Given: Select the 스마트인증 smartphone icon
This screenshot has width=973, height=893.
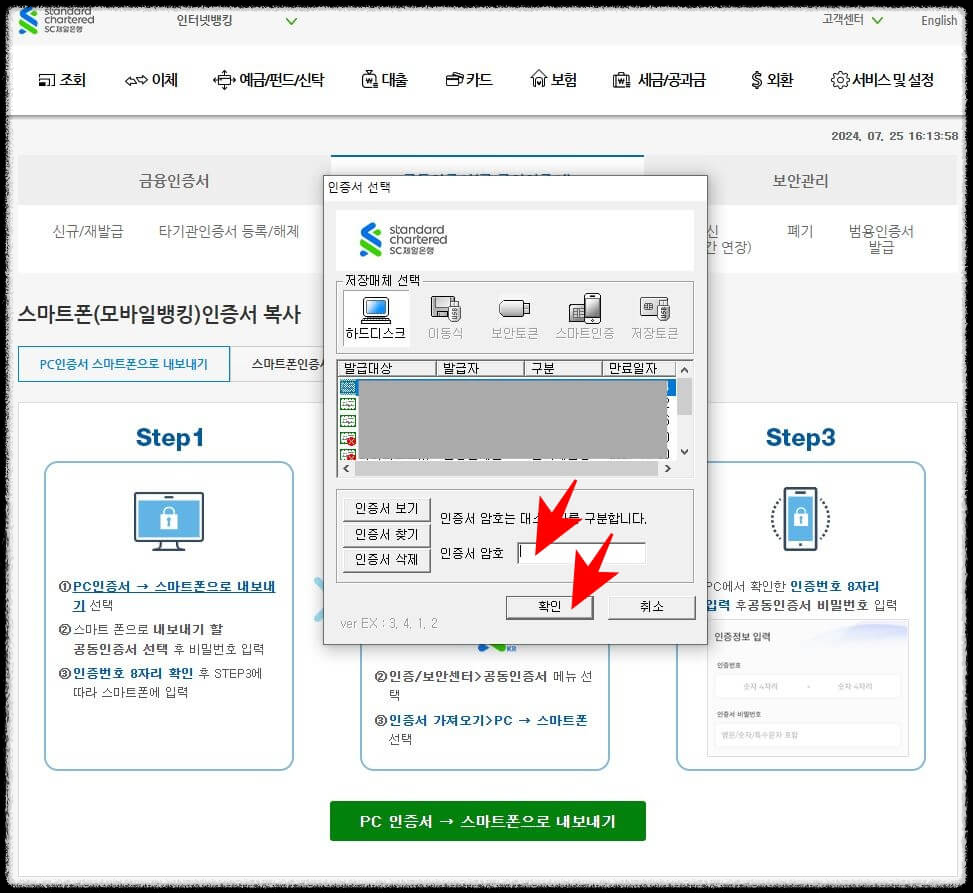Looking at the screenshot, I should [x=585, y=318].
